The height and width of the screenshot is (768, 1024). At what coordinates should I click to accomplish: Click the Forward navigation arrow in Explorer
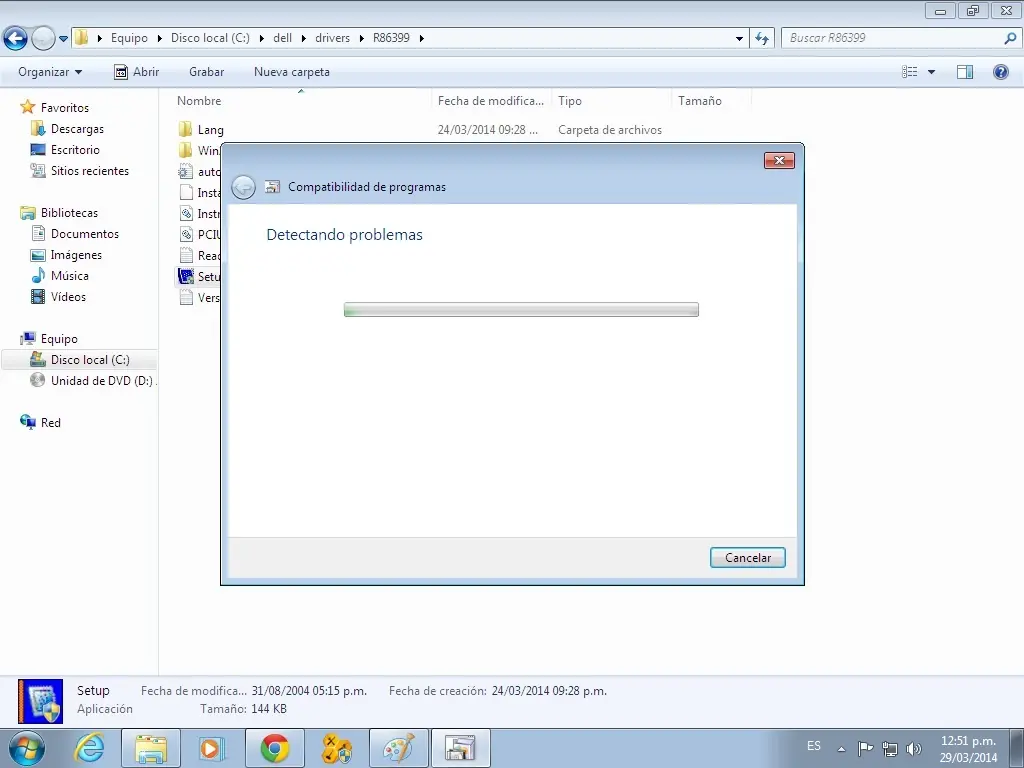[43, 38]
